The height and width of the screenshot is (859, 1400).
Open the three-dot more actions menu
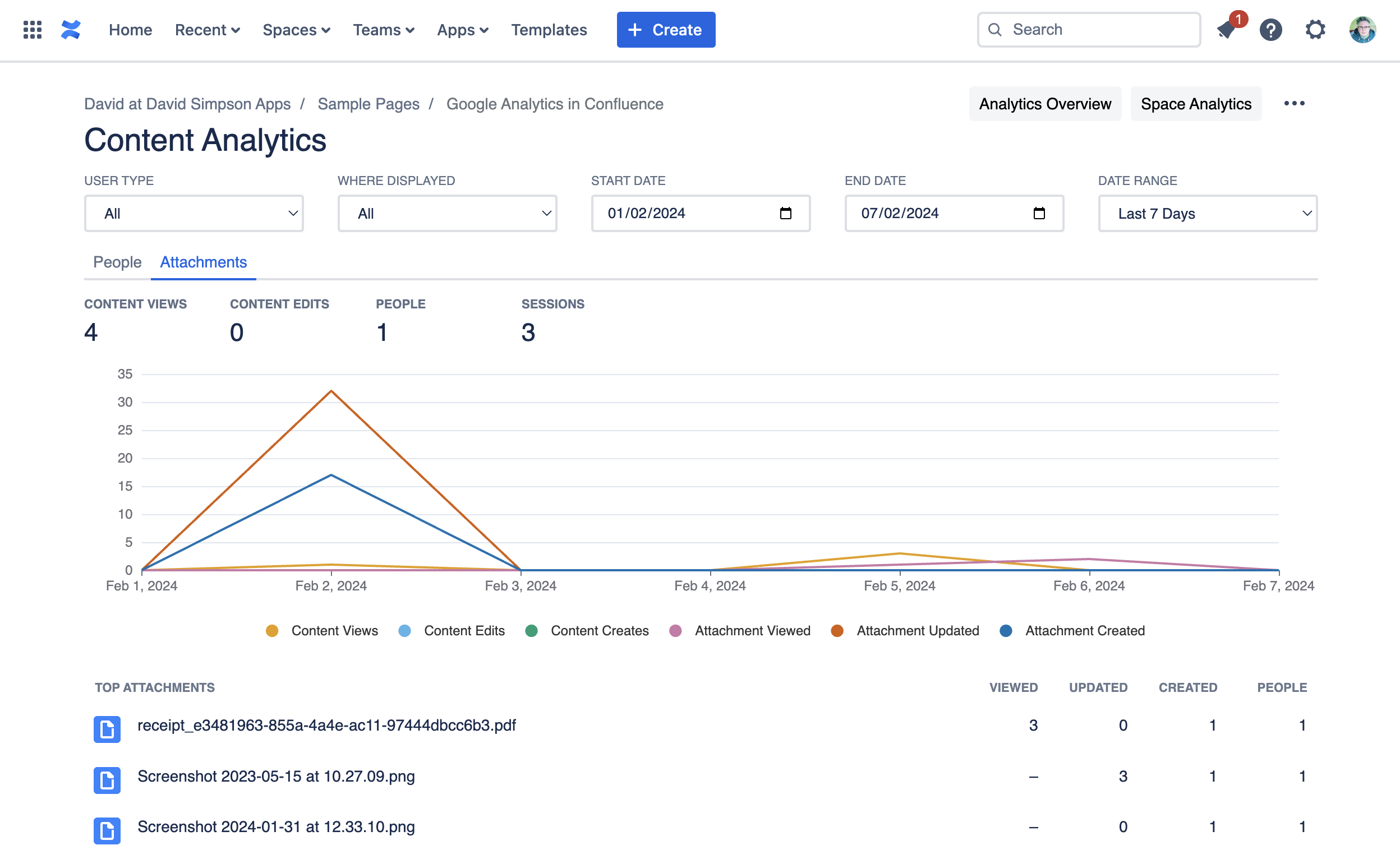tap(1294, 103)
